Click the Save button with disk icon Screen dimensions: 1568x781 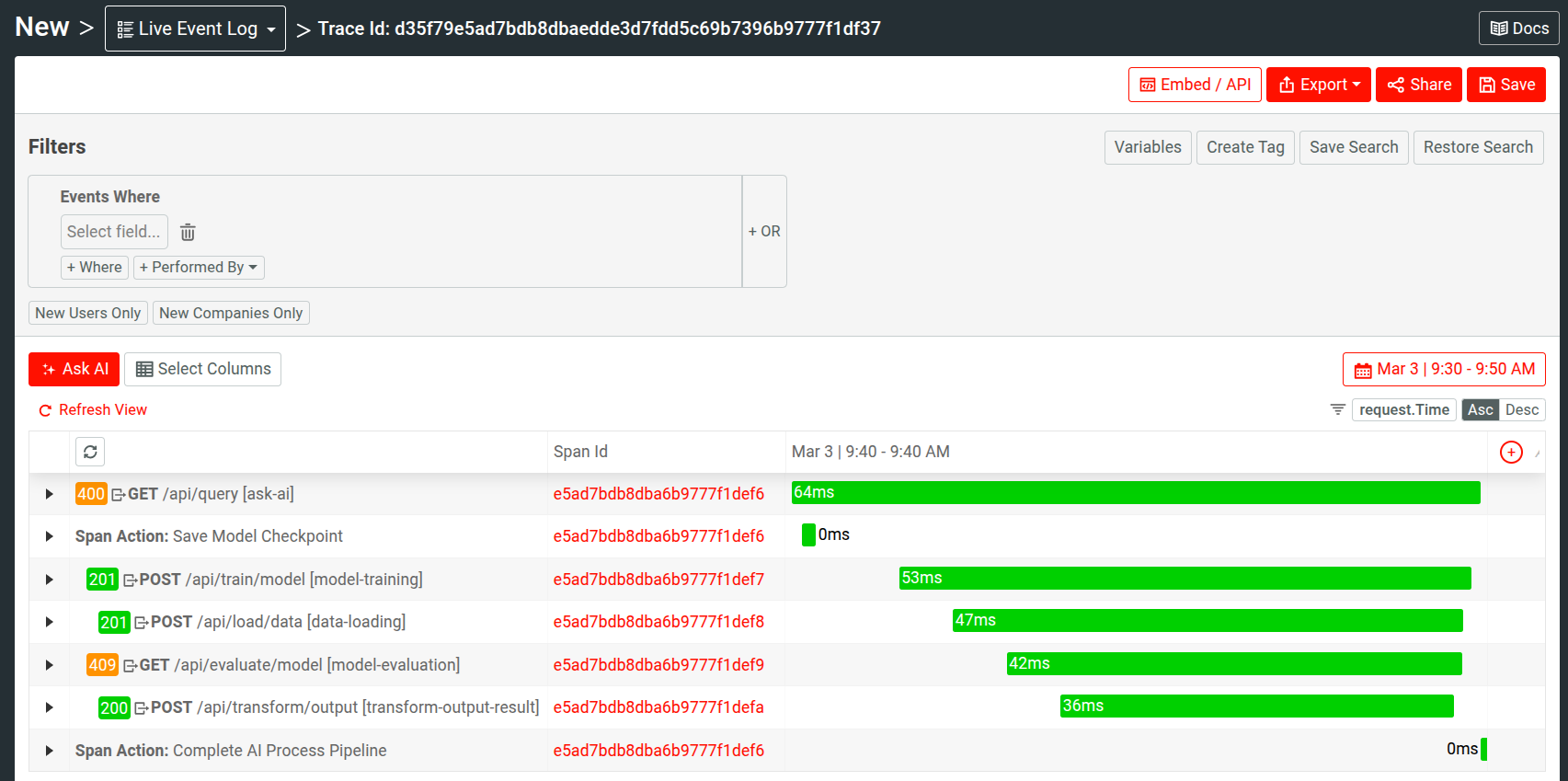pos(1505,85)
